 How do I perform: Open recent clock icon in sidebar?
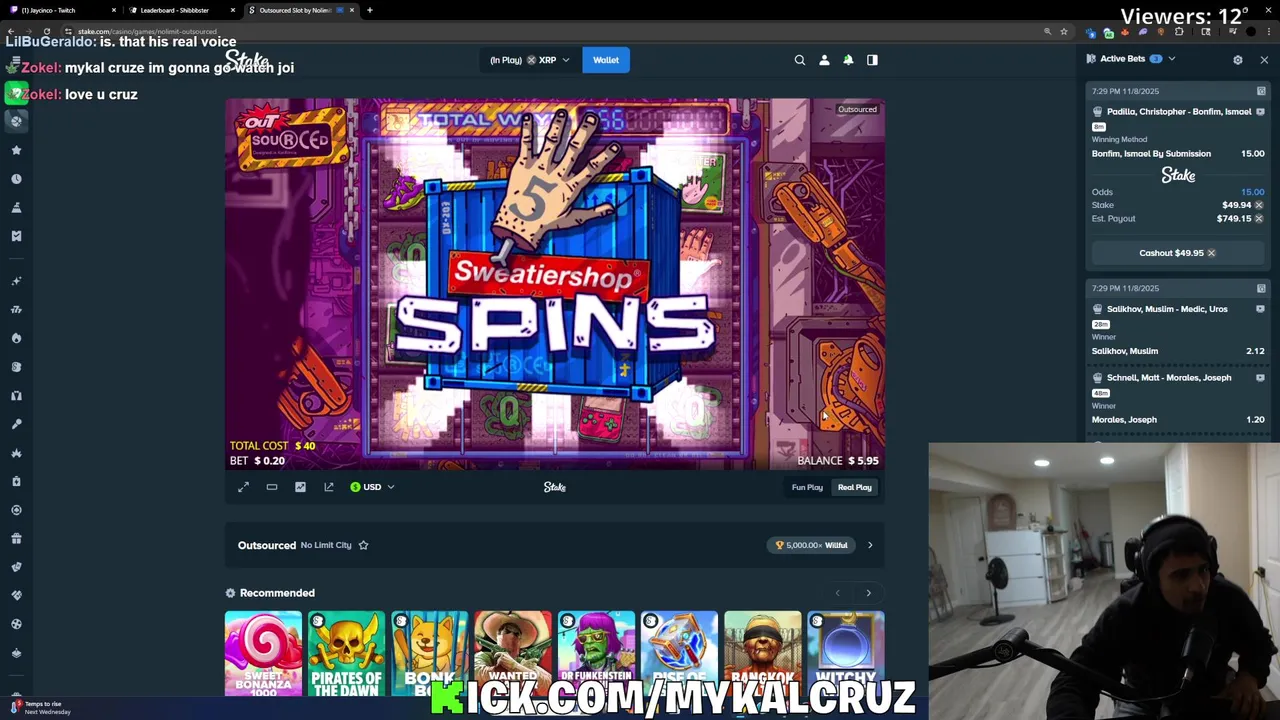(x=16, y=179)
